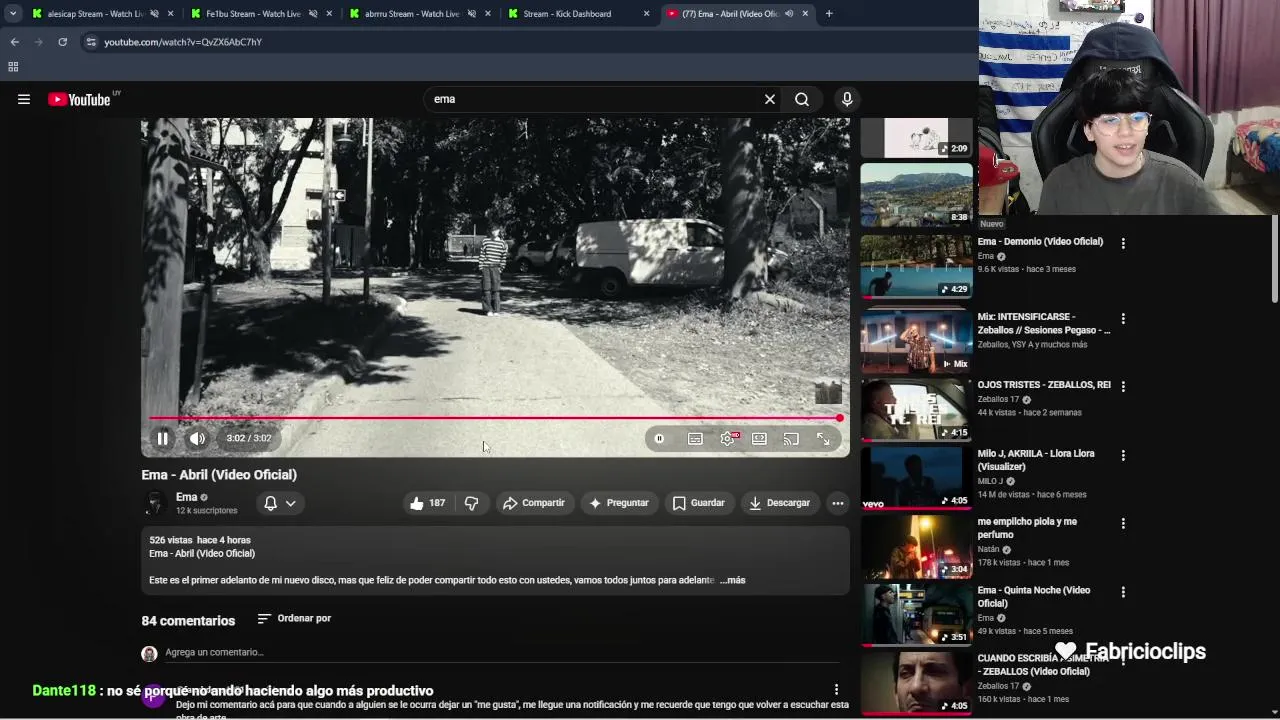Toggle subtitles in the video player
The width and height of the screenshot is (1280, 720).
695,439
